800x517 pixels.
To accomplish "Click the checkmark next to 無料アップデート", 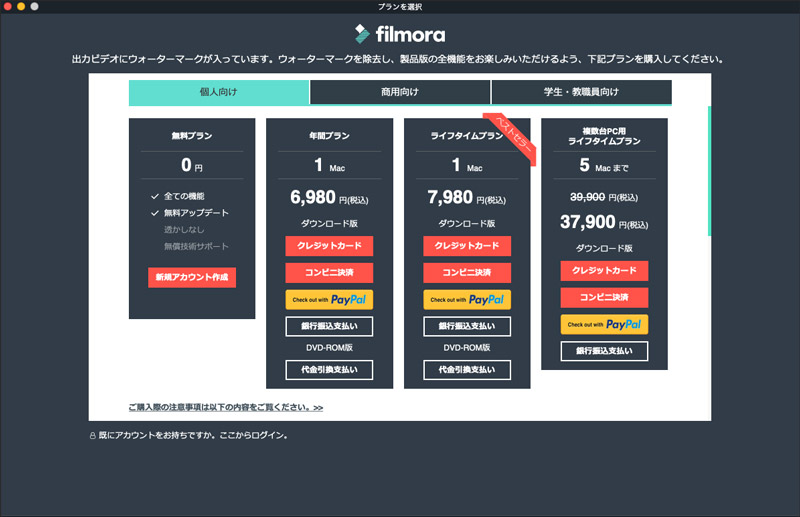I will click(x=155, y=213).
